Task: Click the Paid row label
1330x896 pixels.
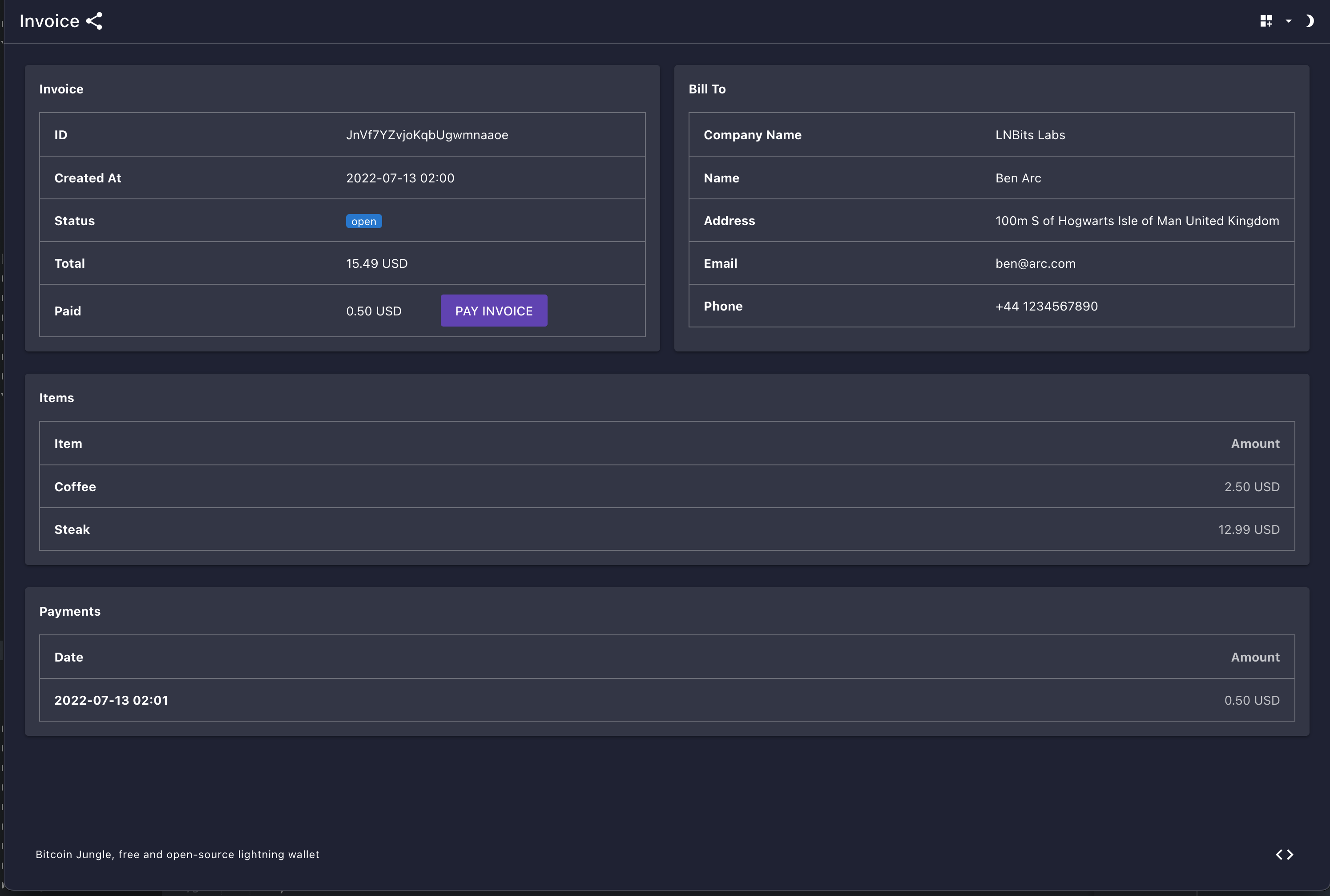Action: click(x=68, y=311)
